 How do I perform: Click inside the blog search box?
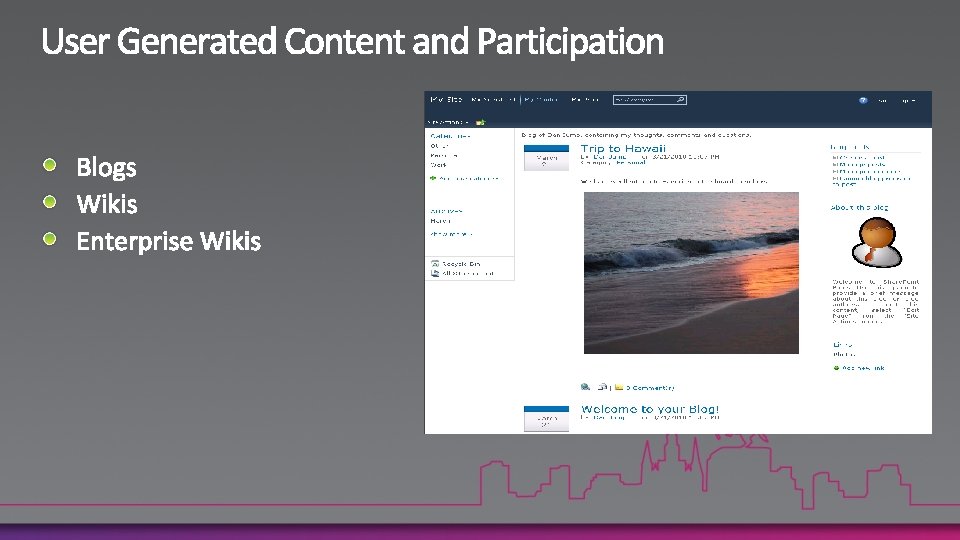point(644,100)
